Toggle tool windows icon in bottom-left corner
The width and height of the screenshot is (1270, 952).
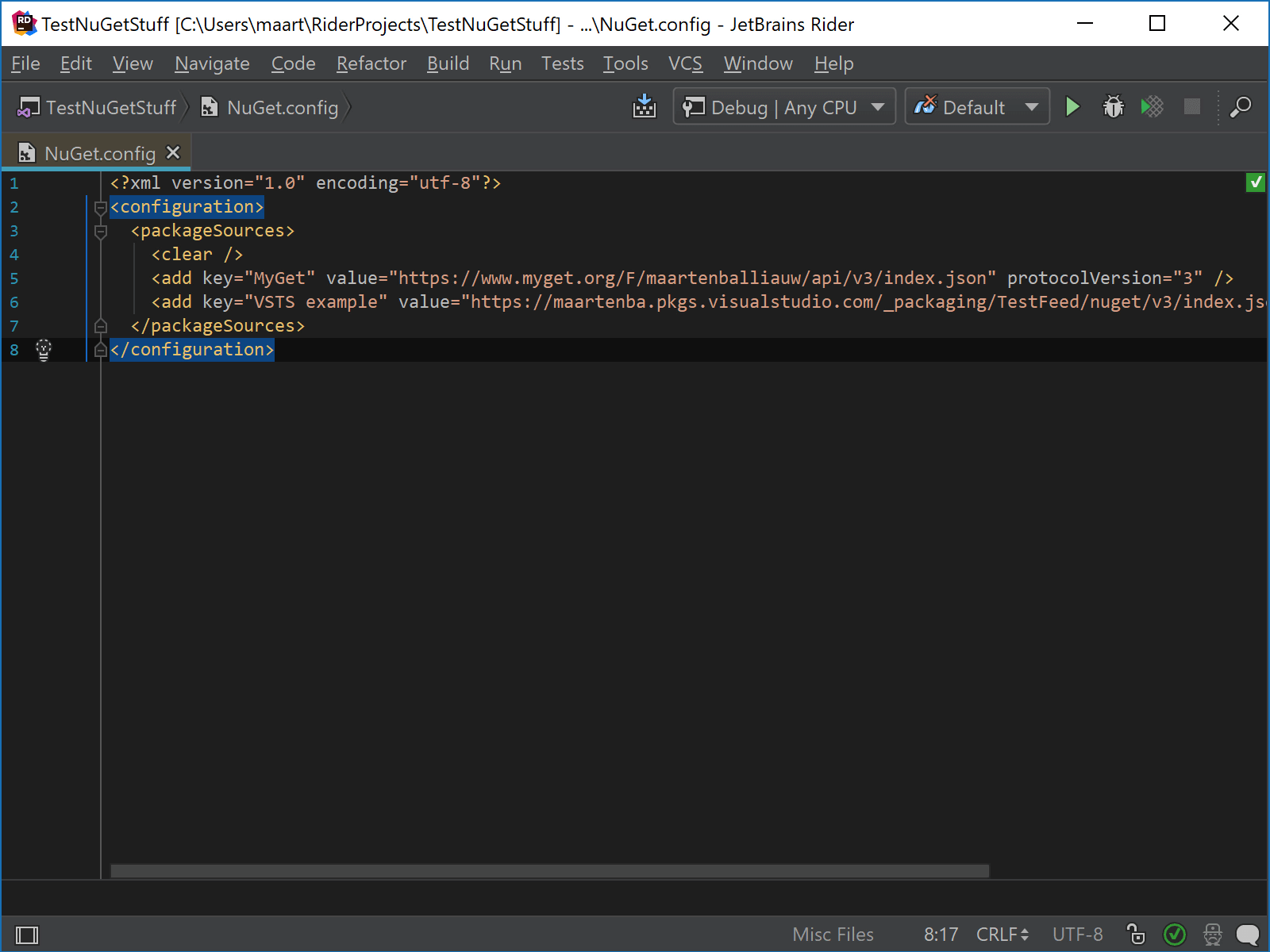click(x=27, y=935)
